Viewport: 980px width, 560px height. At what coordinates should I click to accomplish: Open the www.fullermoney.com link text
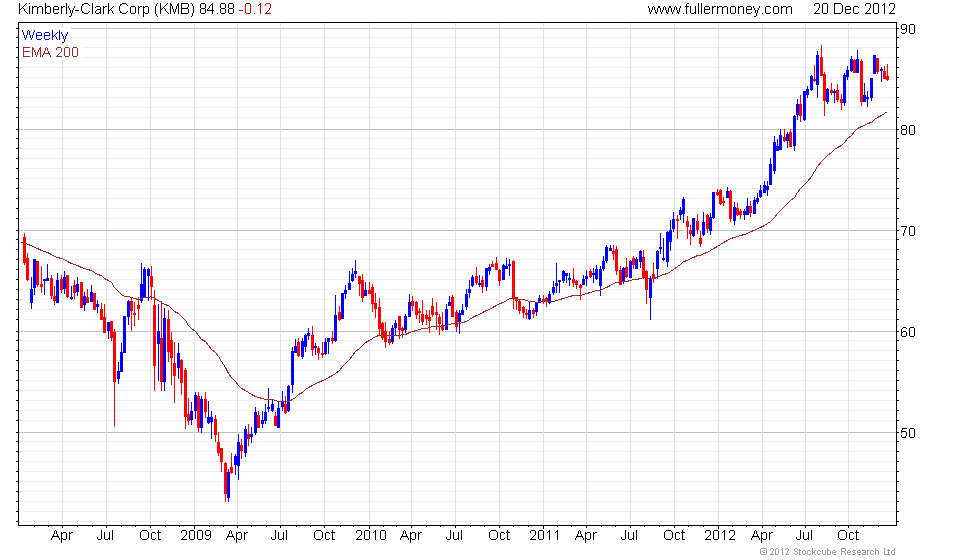[x=720, y=9]
